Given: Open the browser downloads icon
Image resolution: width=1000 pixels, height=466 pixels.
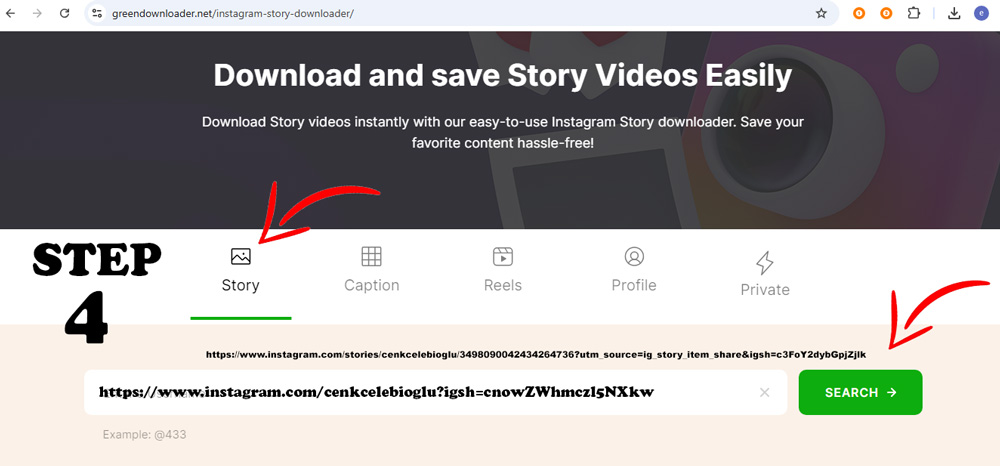Looking at the screenshot, I should pyautogui.click(x=954, y=13).
